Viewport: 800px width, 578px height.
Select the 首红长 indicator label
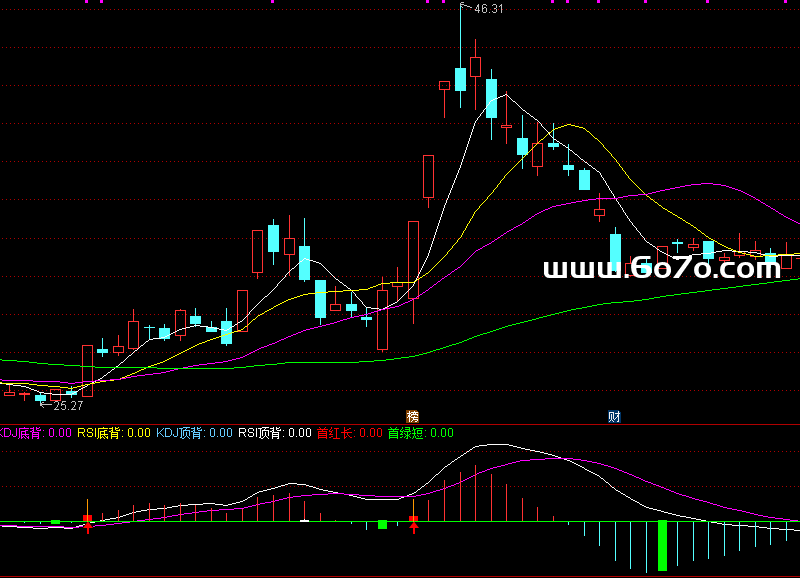point(349,433)
